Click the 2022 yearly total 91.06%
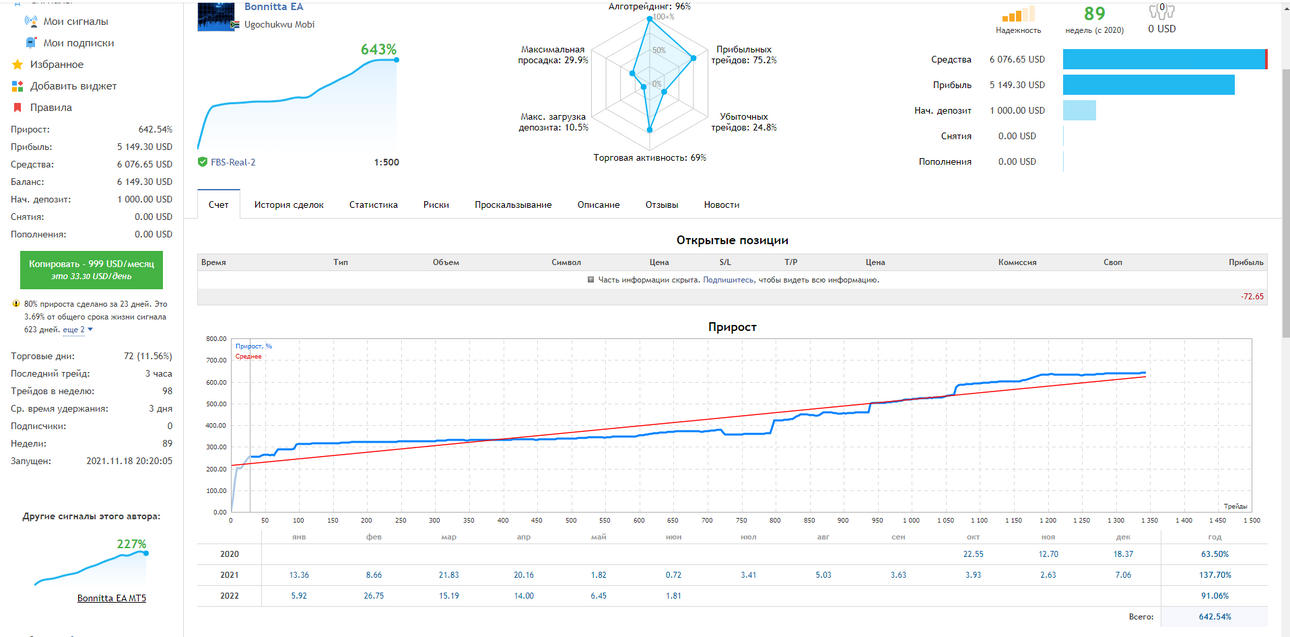Screen dimensions: 1290x637 click(x=1215, y=596)
